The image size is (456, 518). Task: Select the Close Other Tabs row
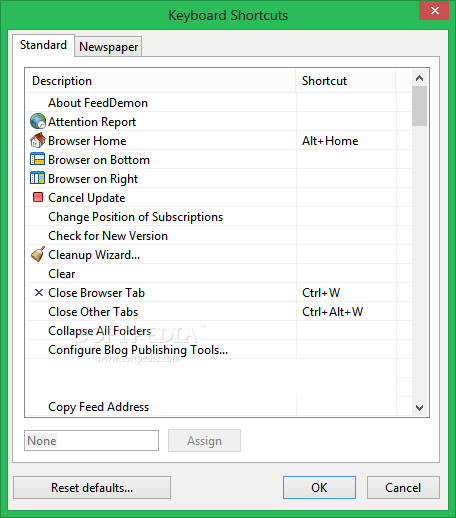pos(219,312)
